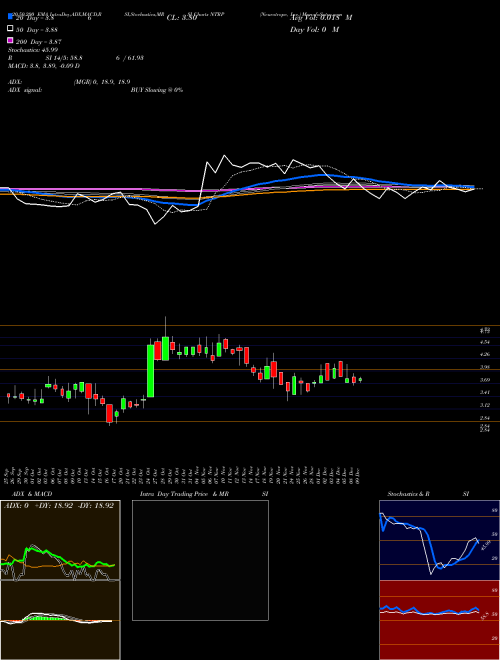Click the 'Stochastics & R' panel title
Image resolution: width=500 pixels, height=660 pixels.
point(408,494)
